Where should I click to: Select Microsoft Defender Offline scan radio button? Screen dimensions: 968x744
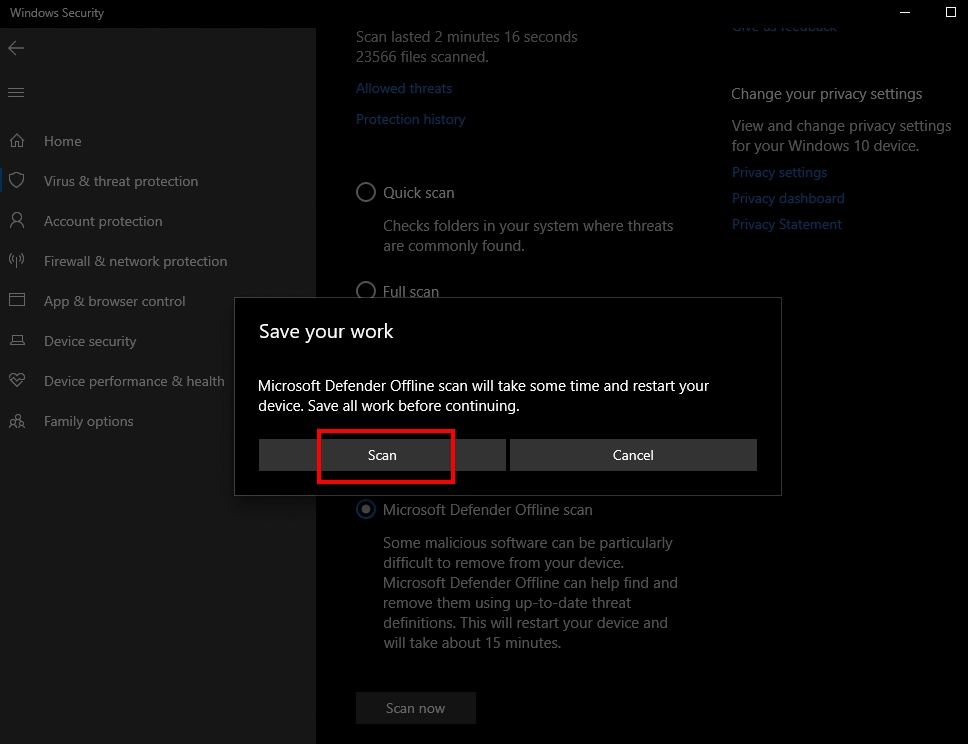click(366, 509)
